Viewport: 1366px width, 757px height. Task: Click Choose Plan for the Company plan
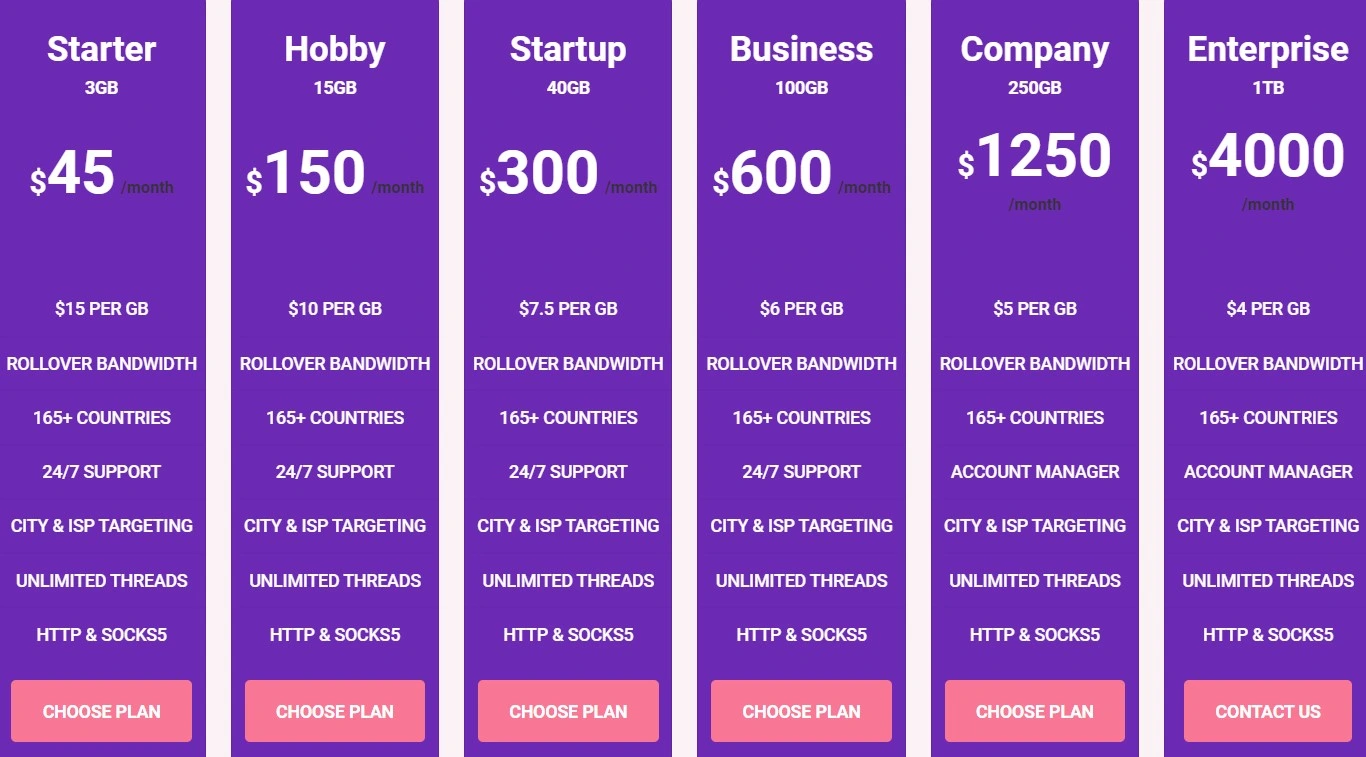(x=1034, y=711)
